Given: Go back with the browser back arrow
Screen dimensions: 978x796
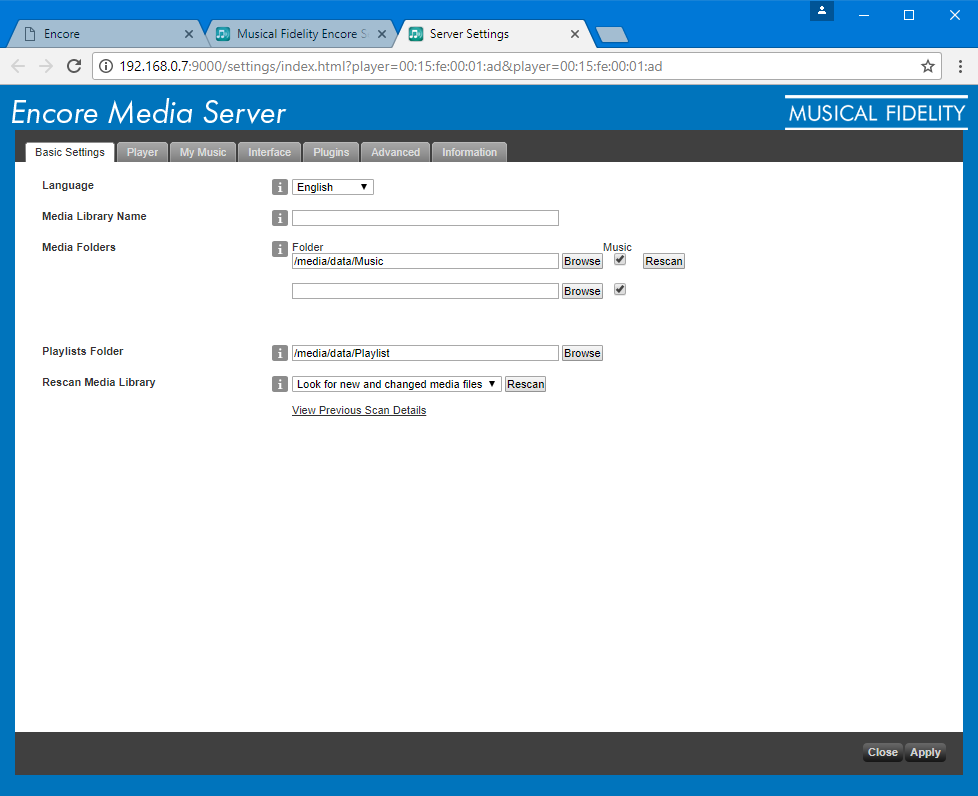Looking at the screenshot, I should pyautogui.click(x=19, y=66).
